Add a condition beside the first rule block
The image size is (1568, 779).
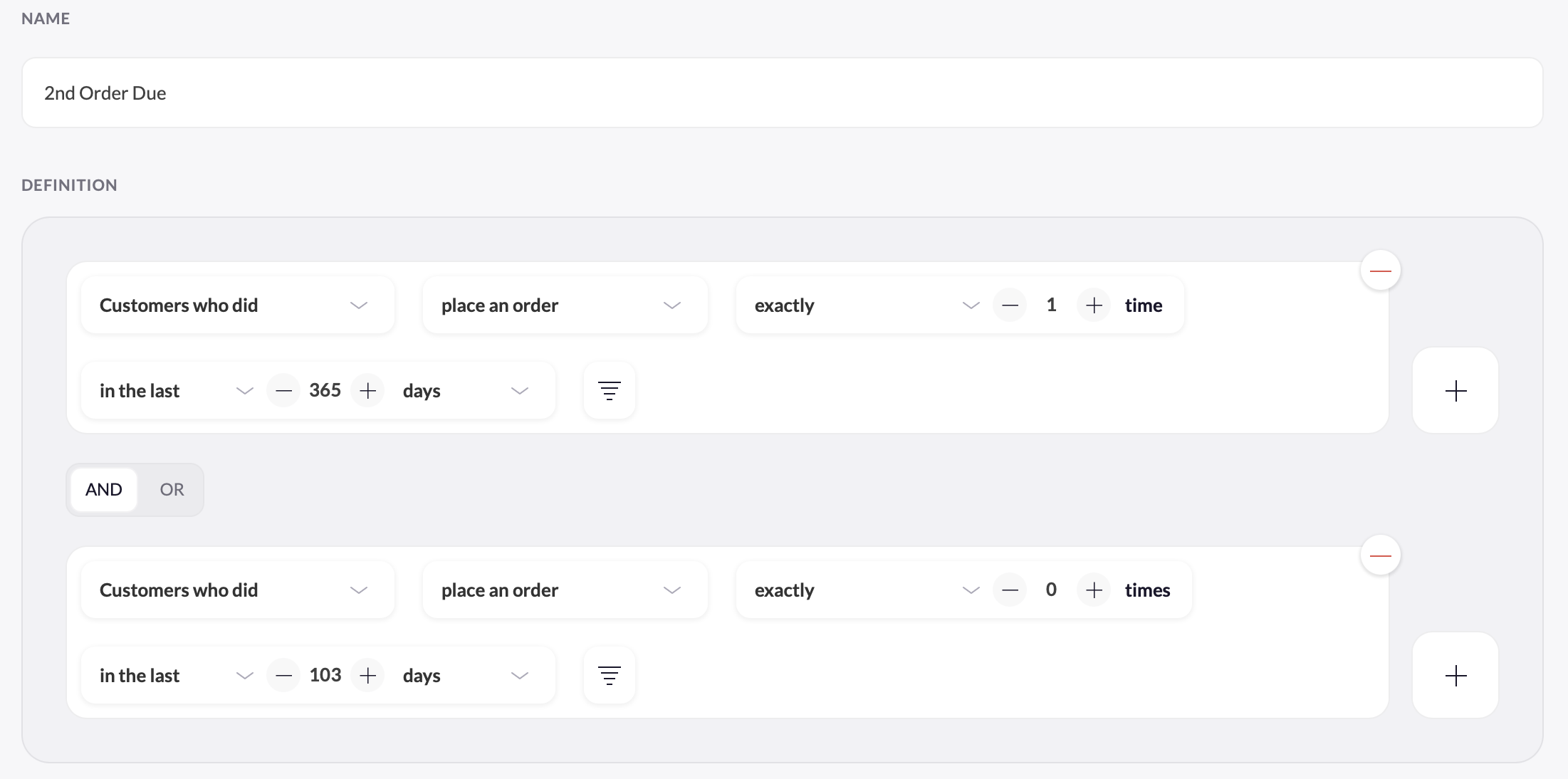pos(1455,390)
